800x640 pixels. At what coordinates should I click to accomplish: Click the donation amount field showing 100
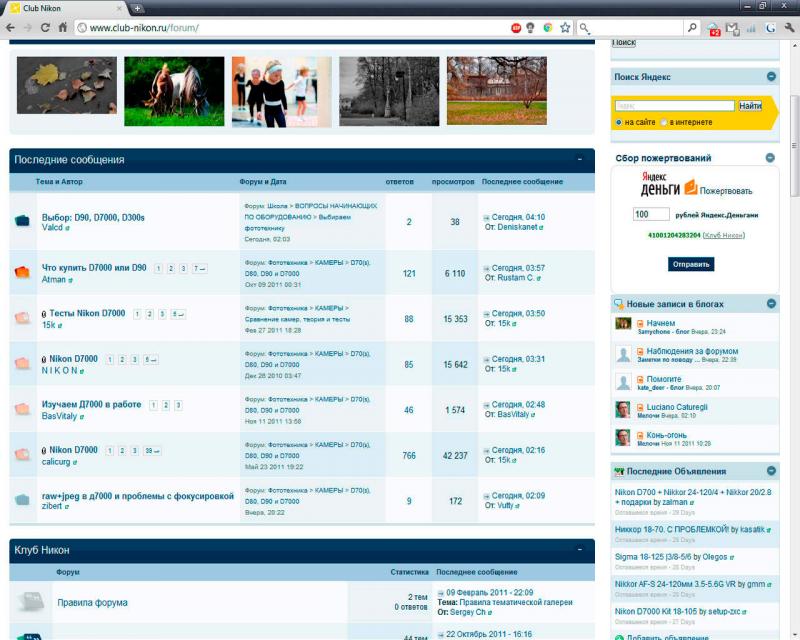click(651, 214)
